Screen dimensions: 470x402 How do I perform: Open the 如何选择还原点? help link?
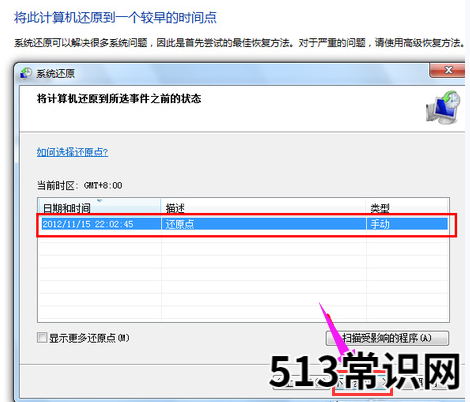(x=72, y=152)
